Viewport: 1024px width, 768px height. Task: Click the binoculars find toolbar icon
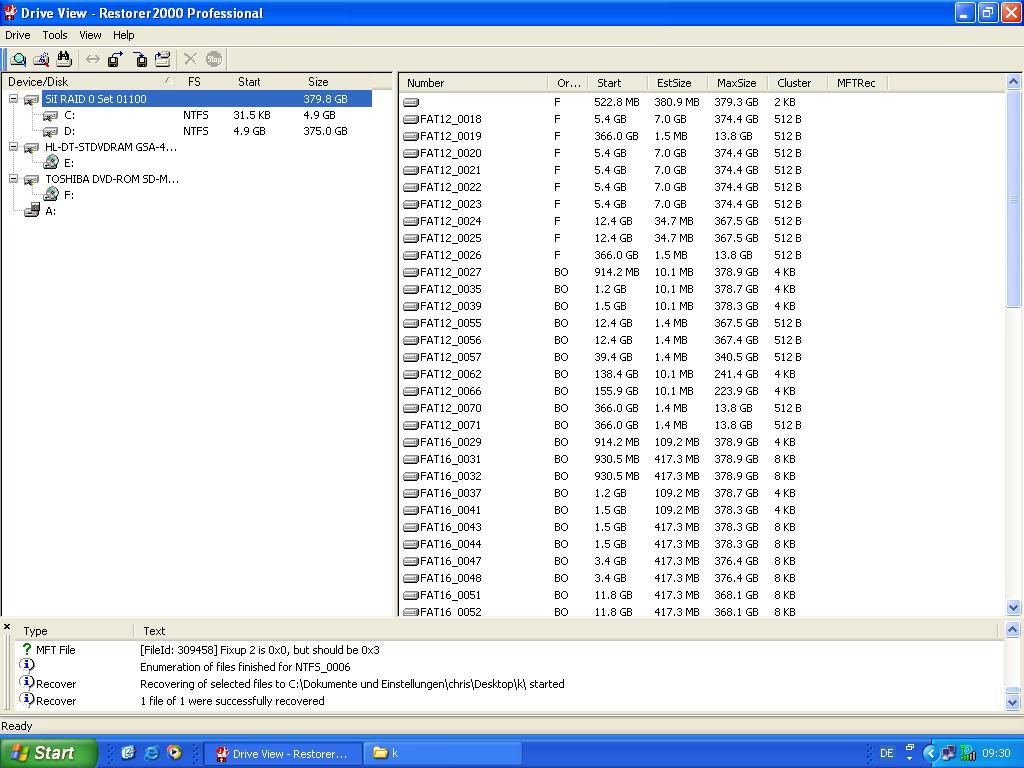coord(63,59)
